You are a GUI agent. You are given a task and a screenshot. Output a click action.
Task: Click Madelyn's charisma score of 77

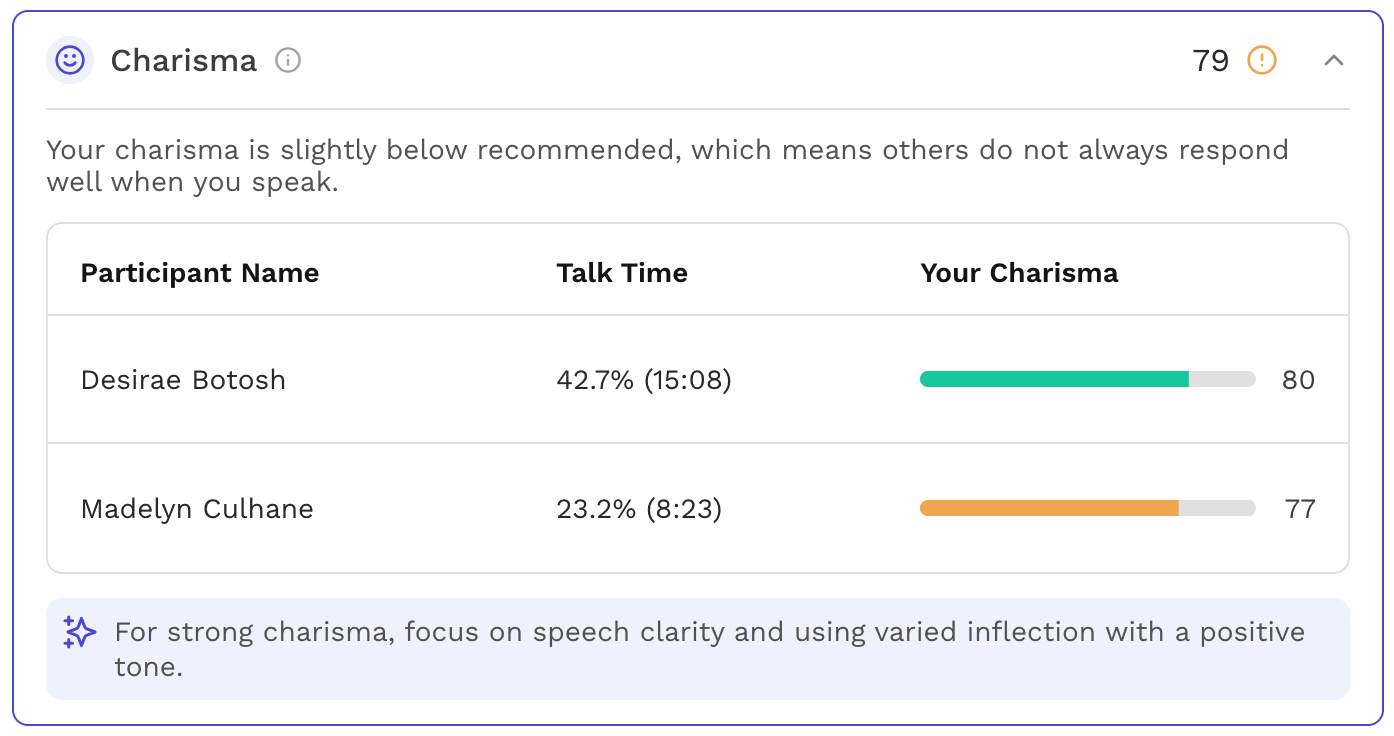[x=1299, y=509]
